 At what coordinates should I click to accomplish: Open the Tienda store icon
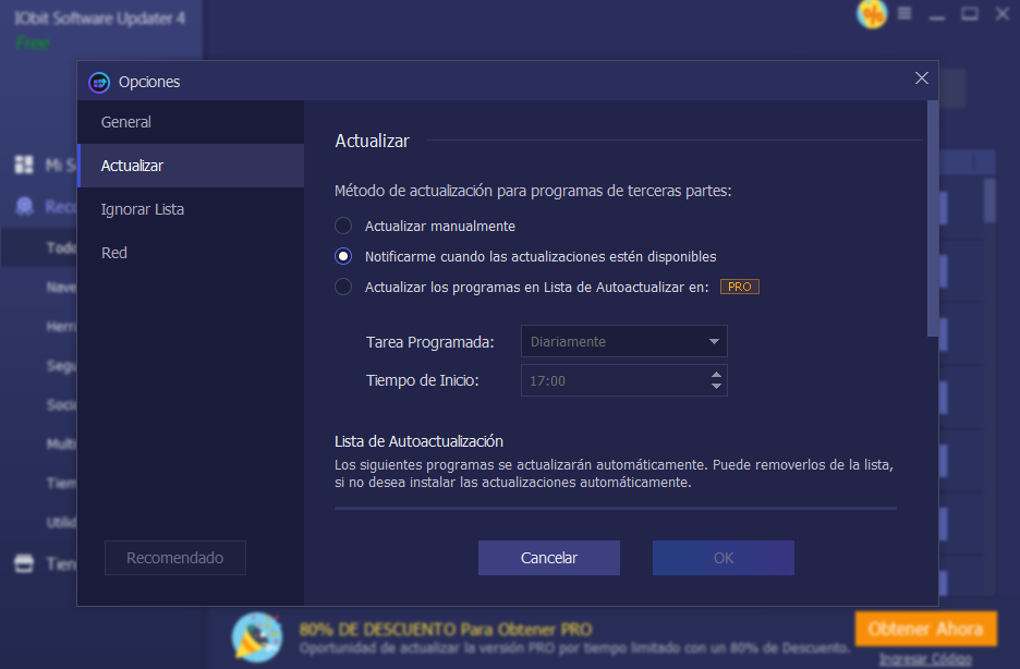pyautogui.click(x=23, y=563)
